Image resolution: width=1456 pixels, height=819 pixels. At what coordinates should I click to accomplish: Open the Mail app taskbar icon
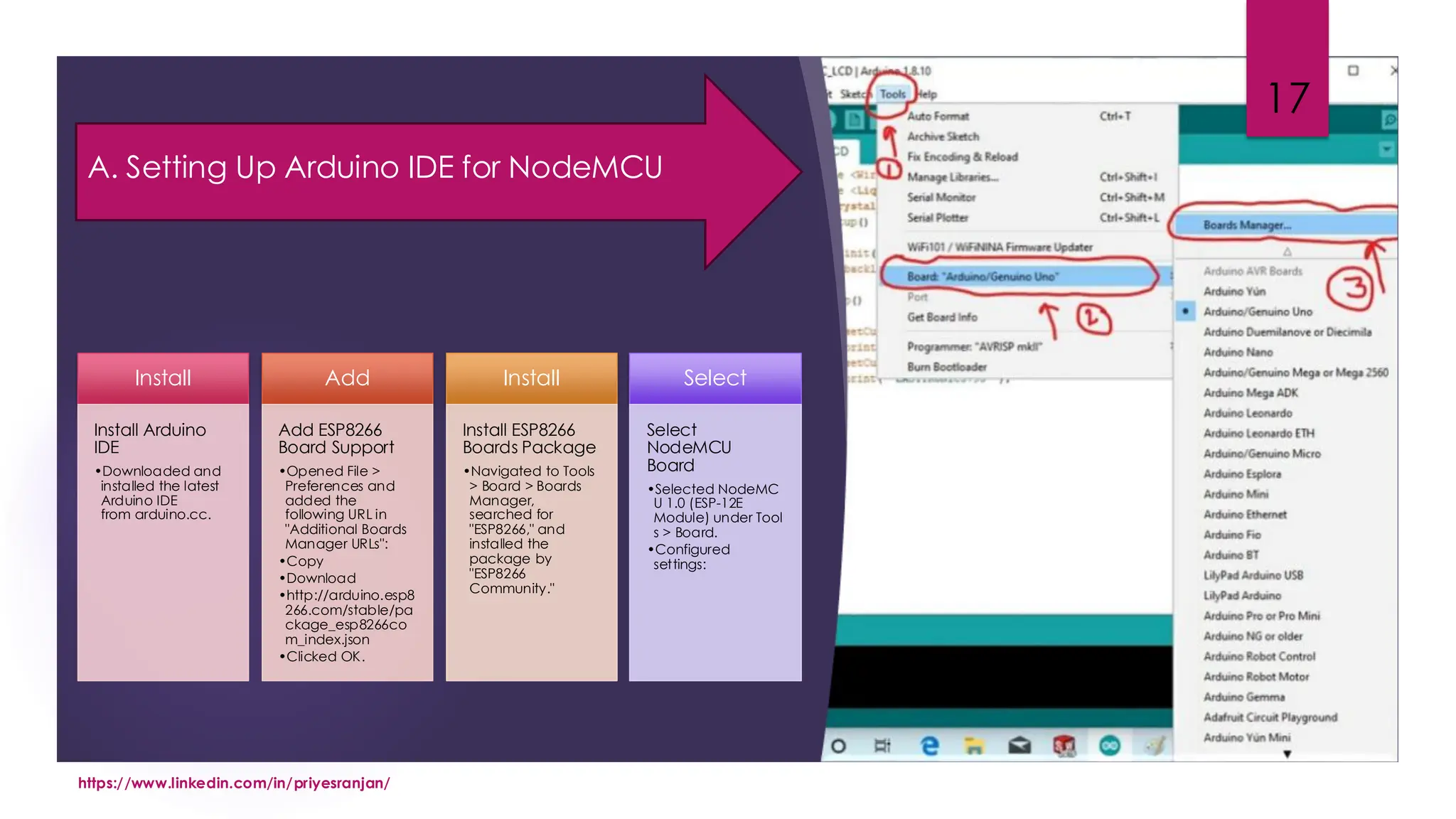(x=1019, y=745)
